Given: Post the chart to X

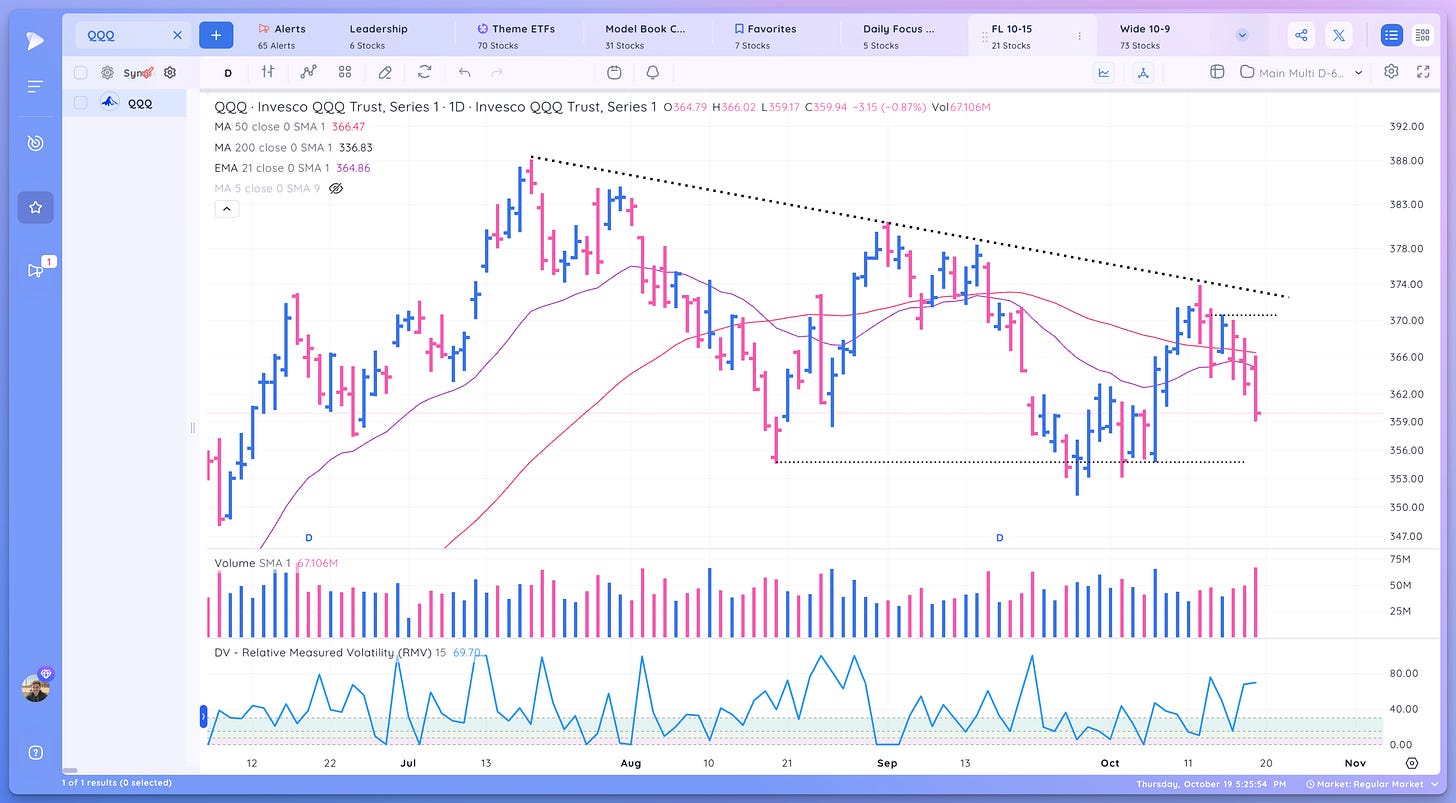Looking at the screenshot, I should (1339, 35).
